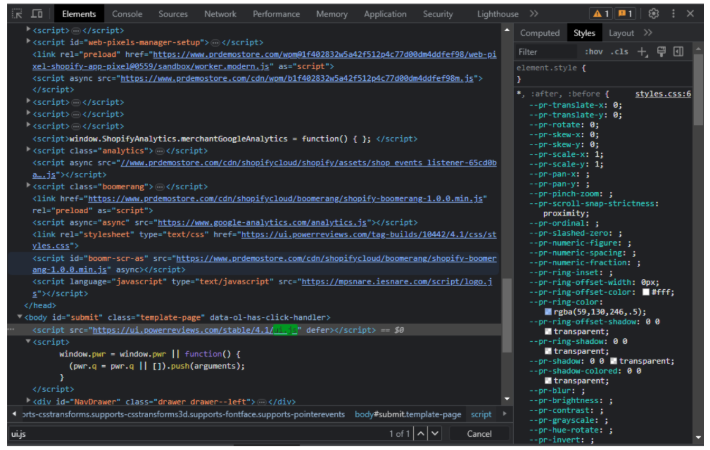Expand the script class boomerang node
710x450 pixels.
[x=28, y=186]
